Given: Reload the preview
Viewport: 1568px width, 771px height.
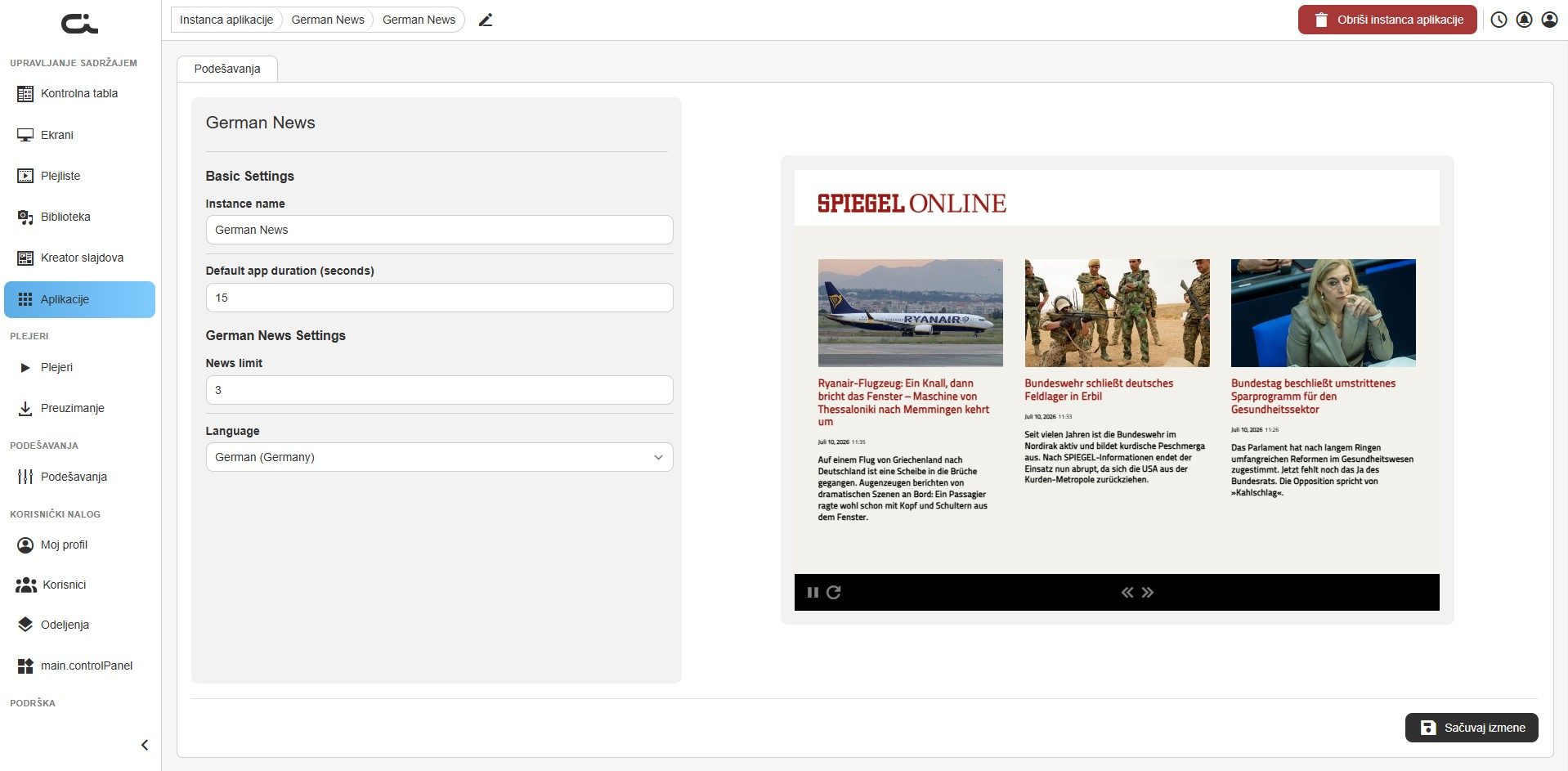Looking at the screenshot, I should click(834, 593).
